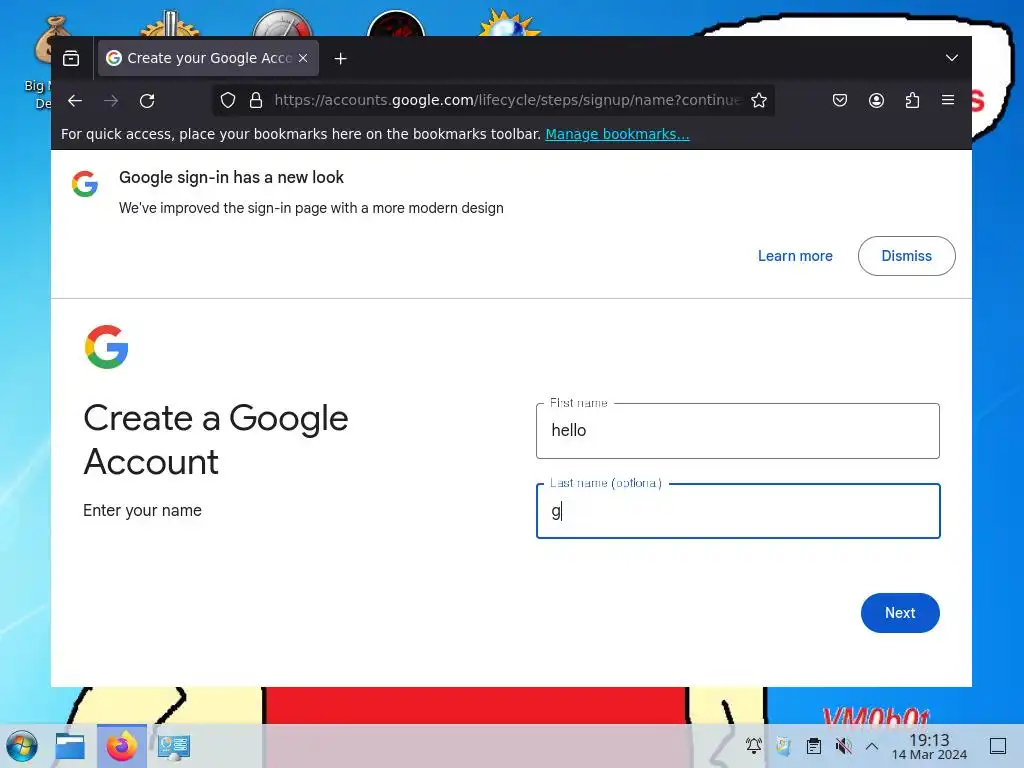Open the start menu orb
The height and width of the screenshot is (768, 1024).
point(22,746)
